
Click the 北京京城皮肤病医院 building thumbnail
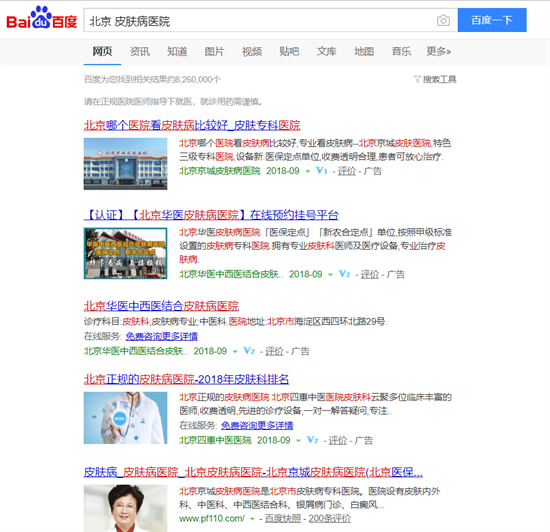tap(125, 164)
